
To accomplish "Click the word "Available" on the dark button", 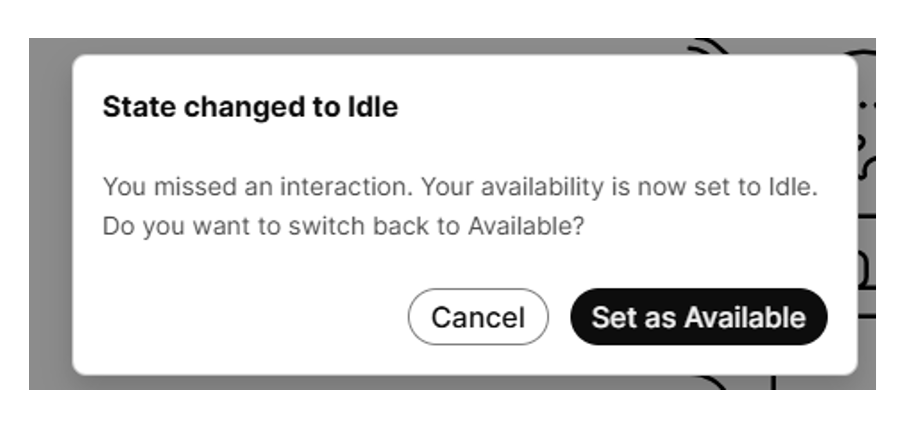I will click(745, 317).
